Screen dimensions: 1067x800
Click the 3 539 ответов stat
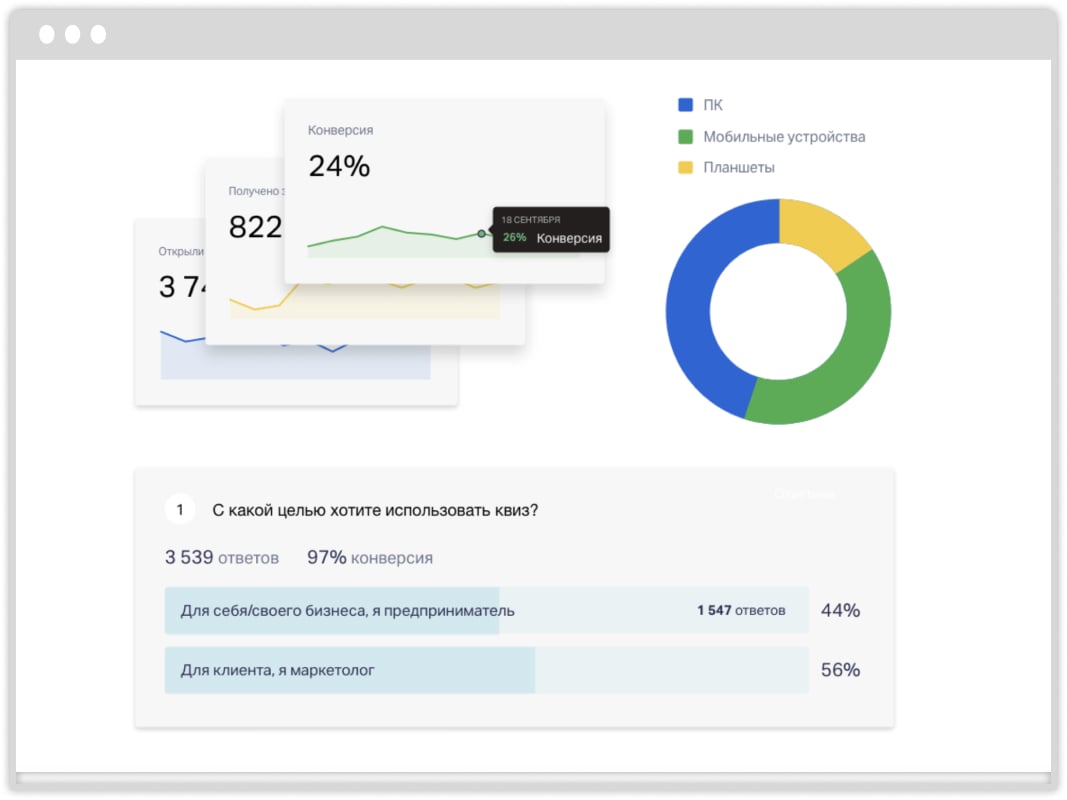click(x=222, y=558)
